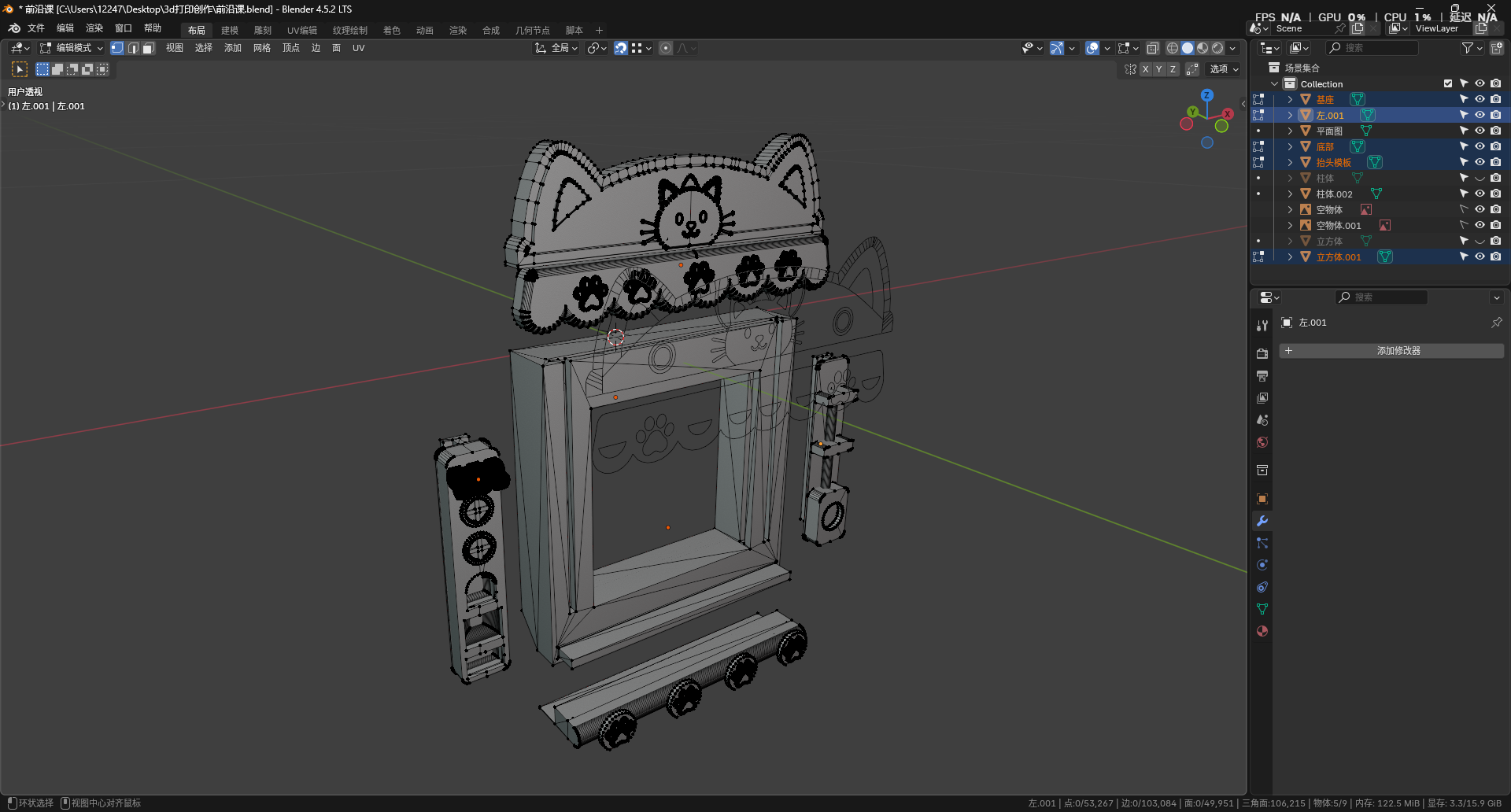The height and width of the screenshot is (812, 1511).
Task: Open the 编辑模式 mode dropdown
Action: pyautogui.click(x=72, y=48)
